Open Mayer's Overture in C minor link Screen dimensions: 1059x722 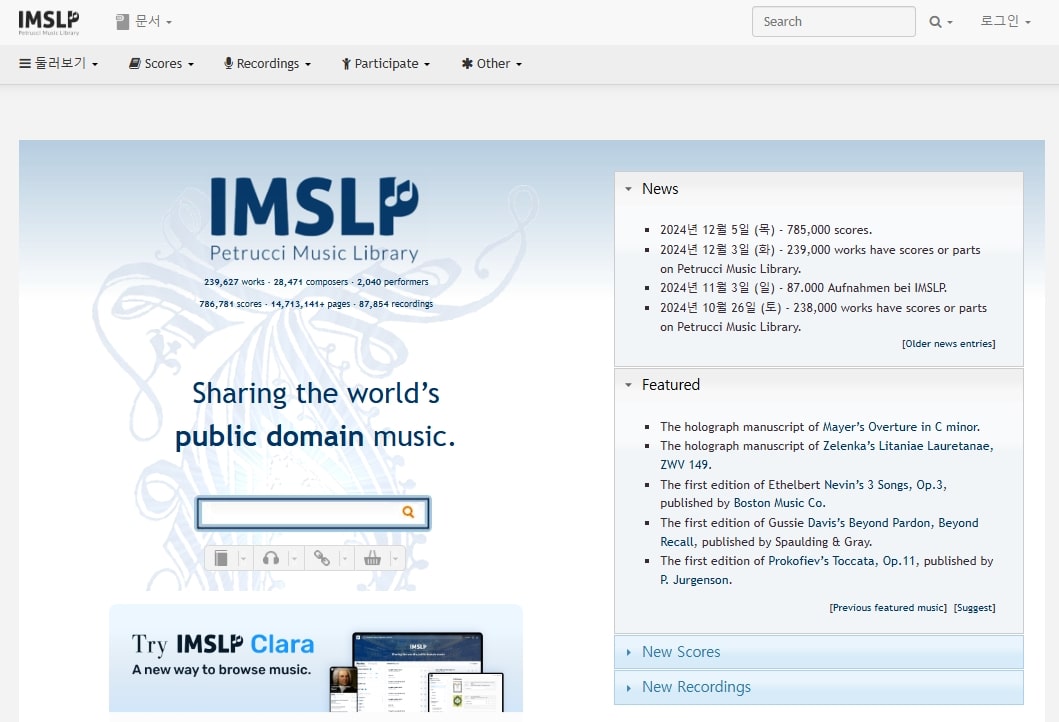coord(901,427)
